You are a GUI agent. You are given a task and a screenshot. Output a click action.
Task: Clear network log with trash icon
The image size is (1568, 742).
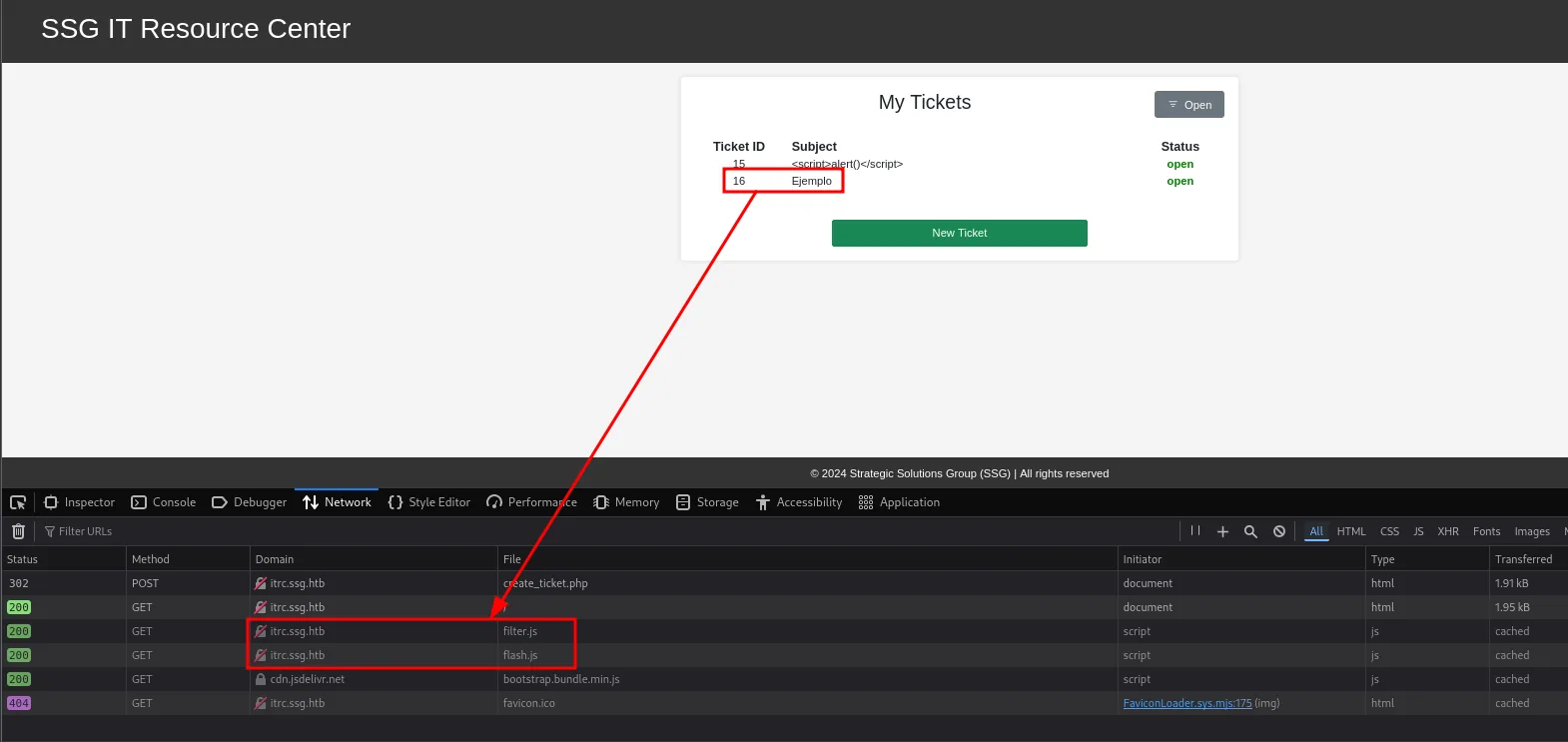pos(18,531)
